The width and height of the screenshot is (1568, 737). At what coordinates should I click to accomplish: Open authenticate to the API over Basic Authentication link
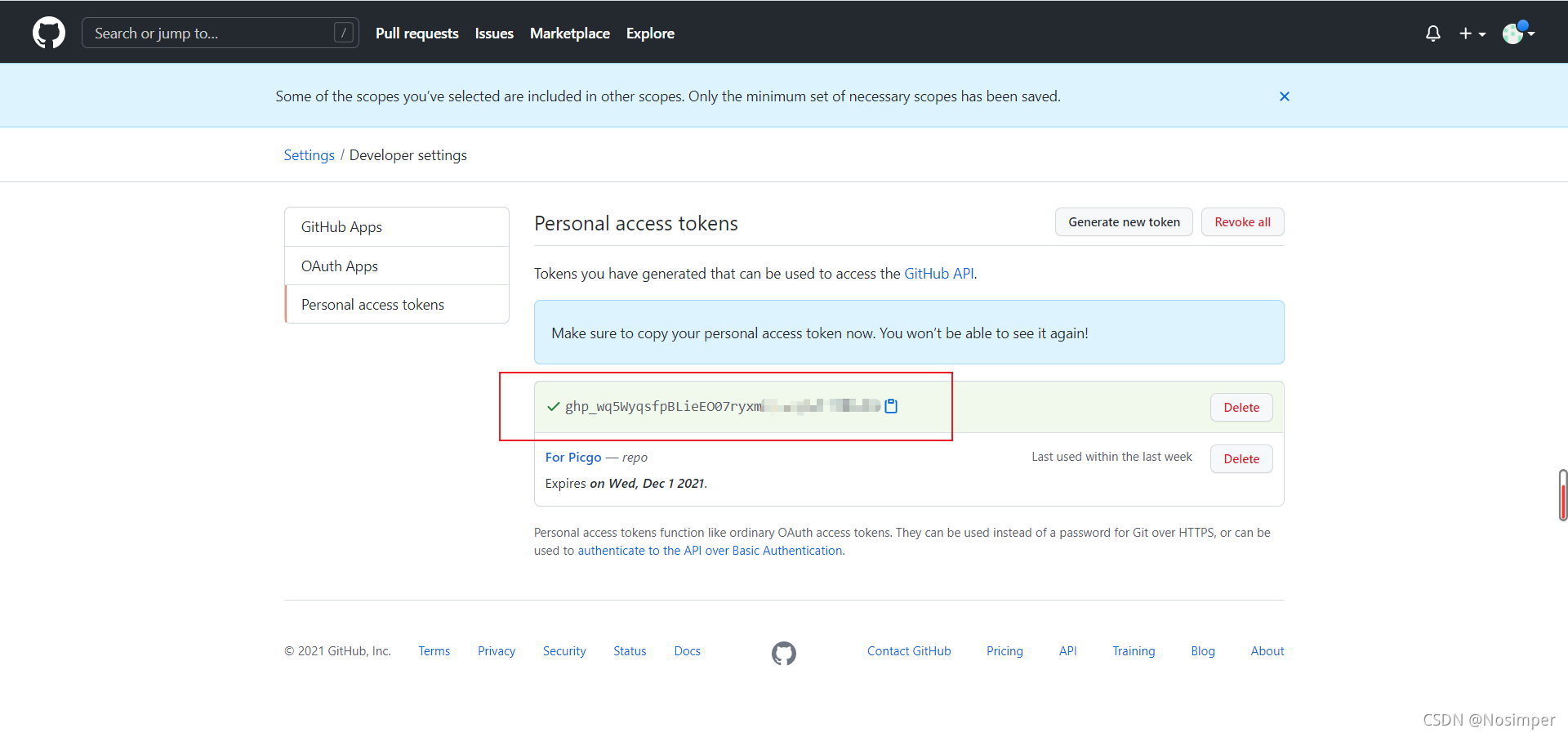710,551
